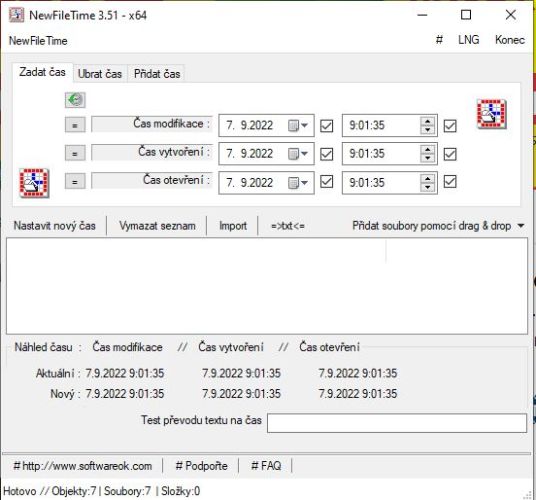Click the '=' button beside Čas otevření
This screenshot has height=500, width=536.
(x=75, y=181)
